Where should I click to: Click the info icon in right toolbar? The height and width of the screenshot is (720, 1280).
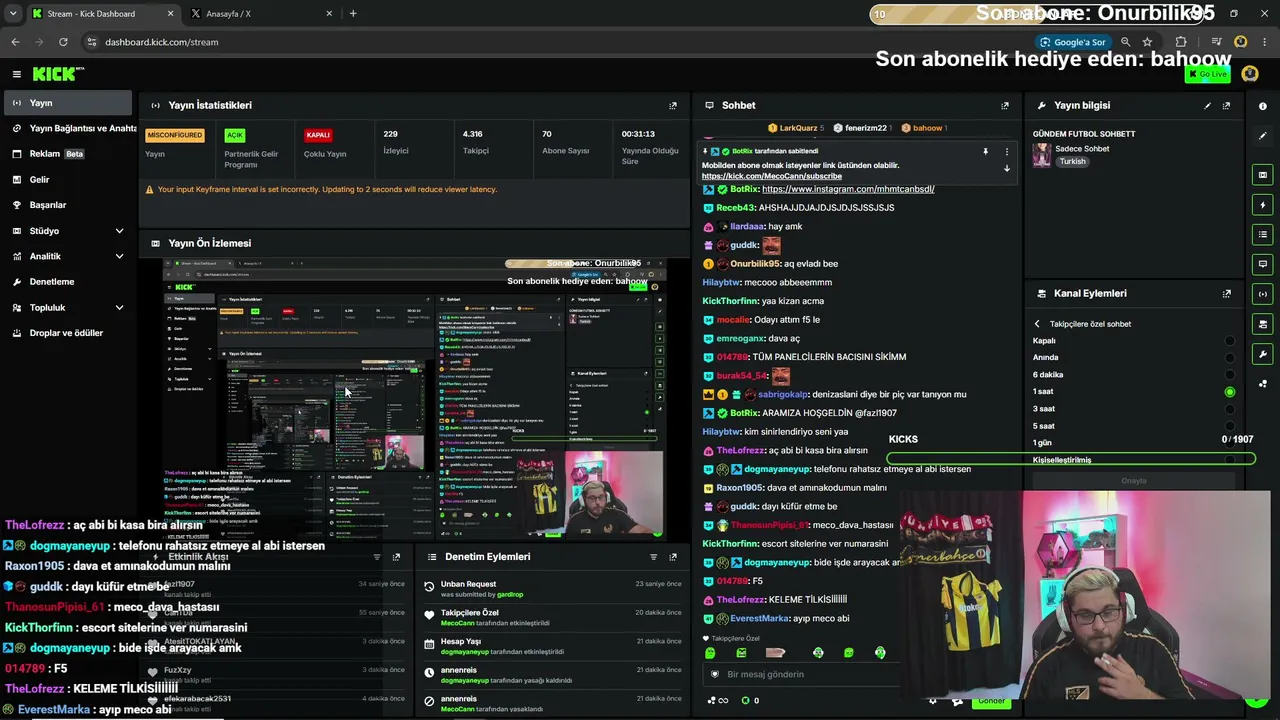(x=1263, y=106)
